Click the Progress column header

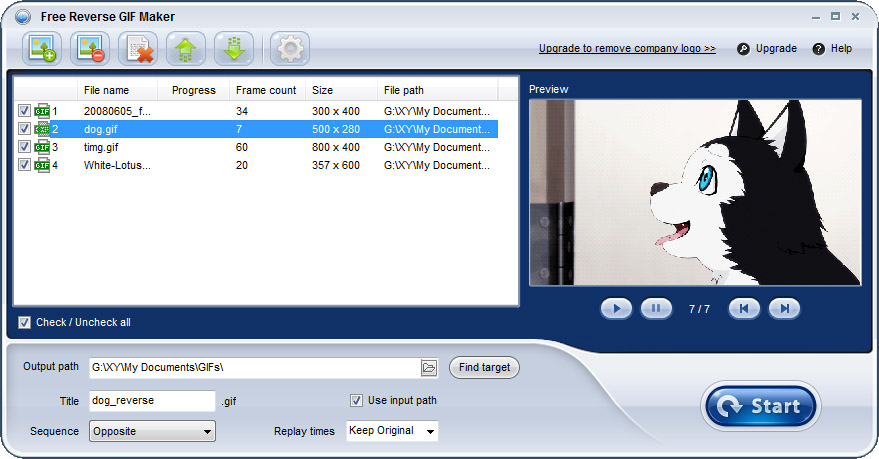[x=193, y=90]
